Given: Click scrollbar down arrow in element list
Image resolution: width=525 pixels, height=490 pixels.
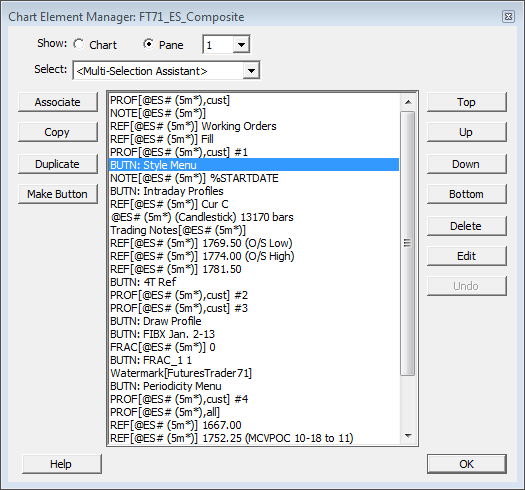Looking at the screenshot, I should pos(408,436).
